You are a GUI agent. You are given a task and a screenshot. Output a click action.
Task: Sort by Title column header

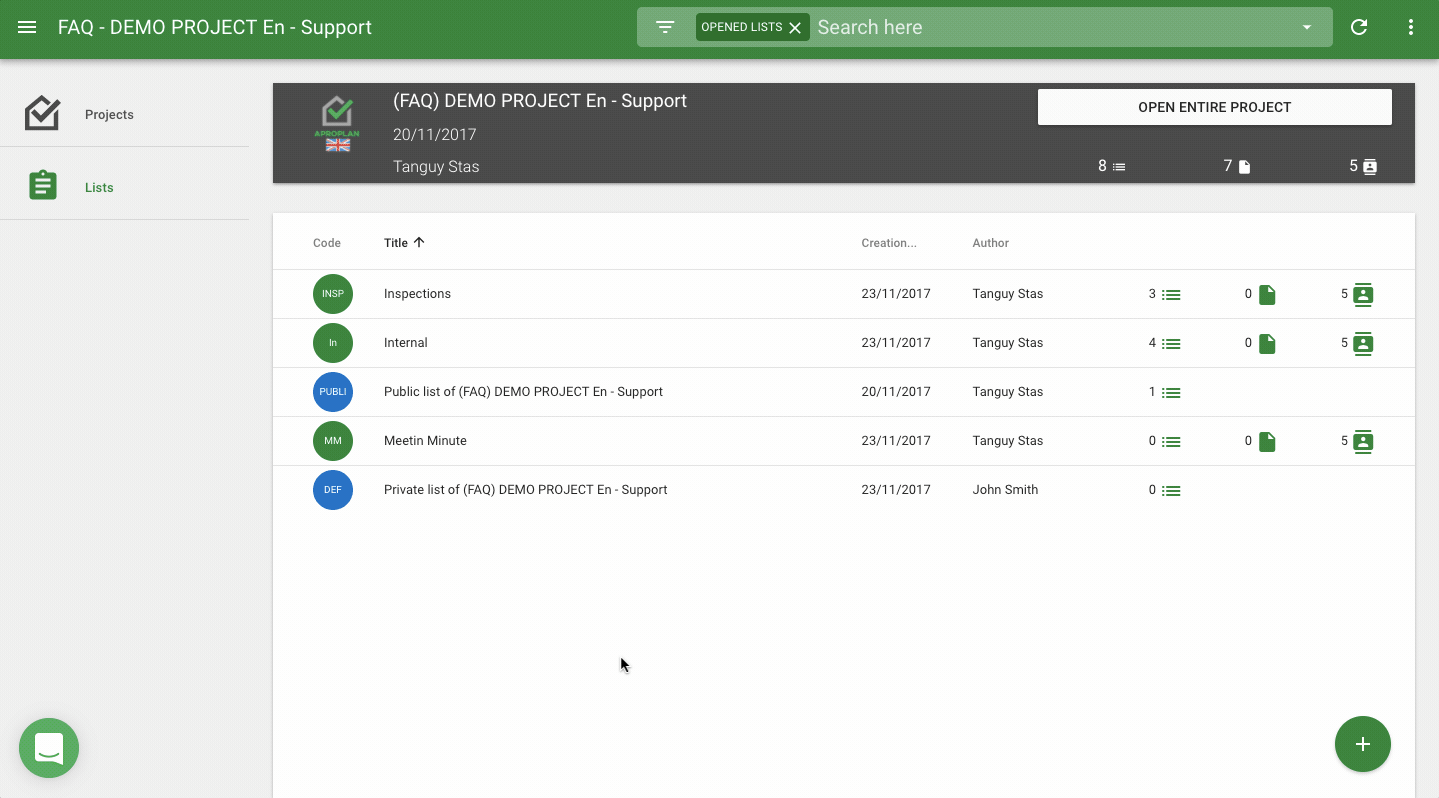396,243
